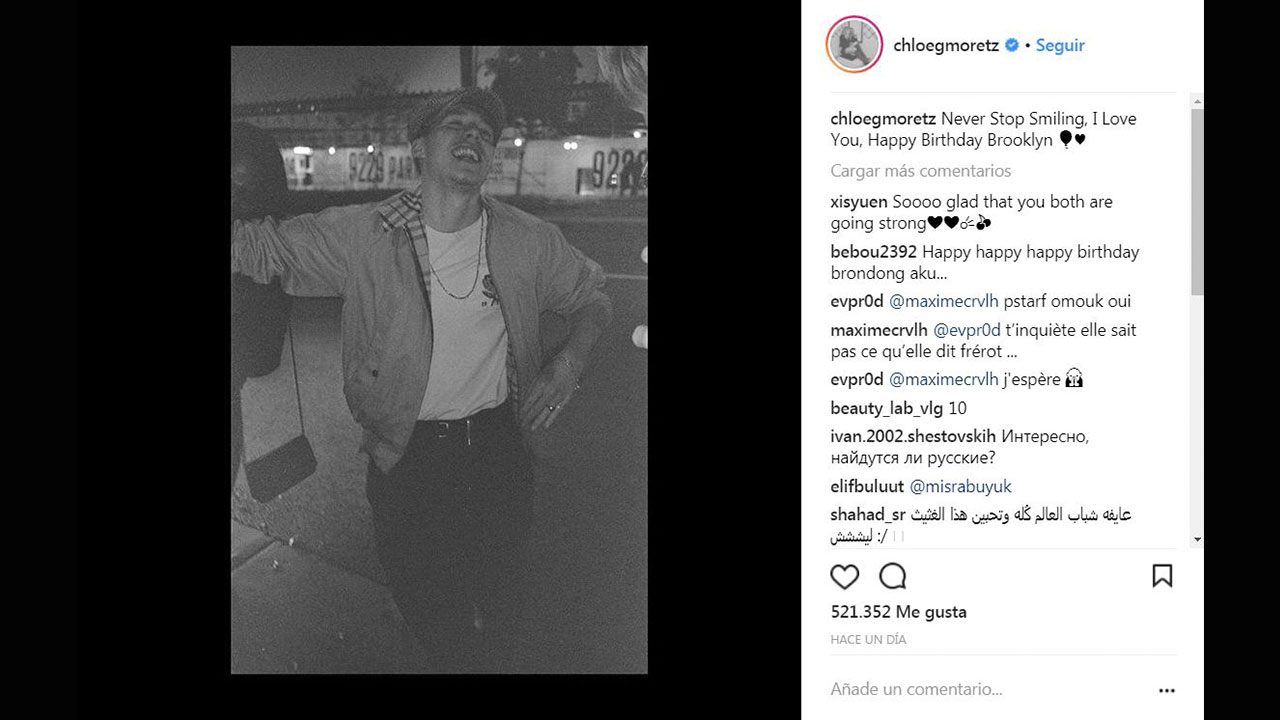The width and height of the screenshot is (1280, 720).
Task: Open chloegmoretz profile picture avatar
Action: click(854, 45)
